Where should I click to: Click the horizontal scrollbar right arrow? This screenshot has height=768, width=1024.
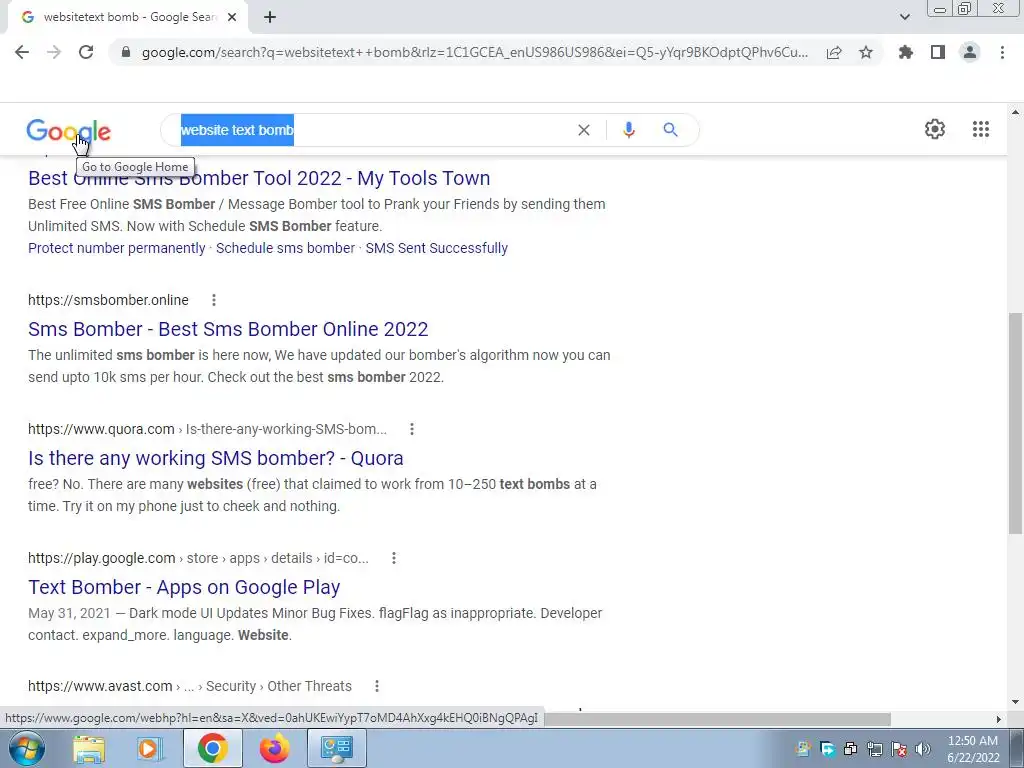[999, 719]
